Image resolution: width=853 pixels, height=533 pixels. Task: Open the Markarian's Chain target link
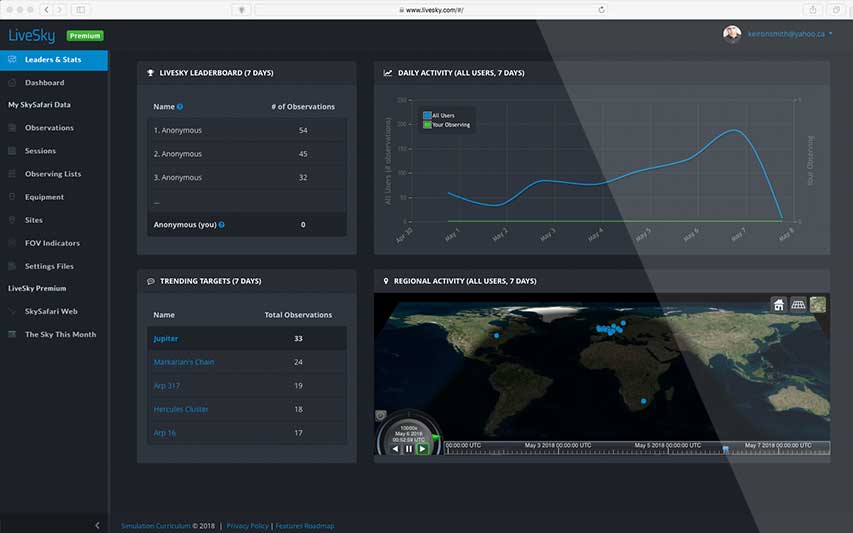(x=184, y=362)
